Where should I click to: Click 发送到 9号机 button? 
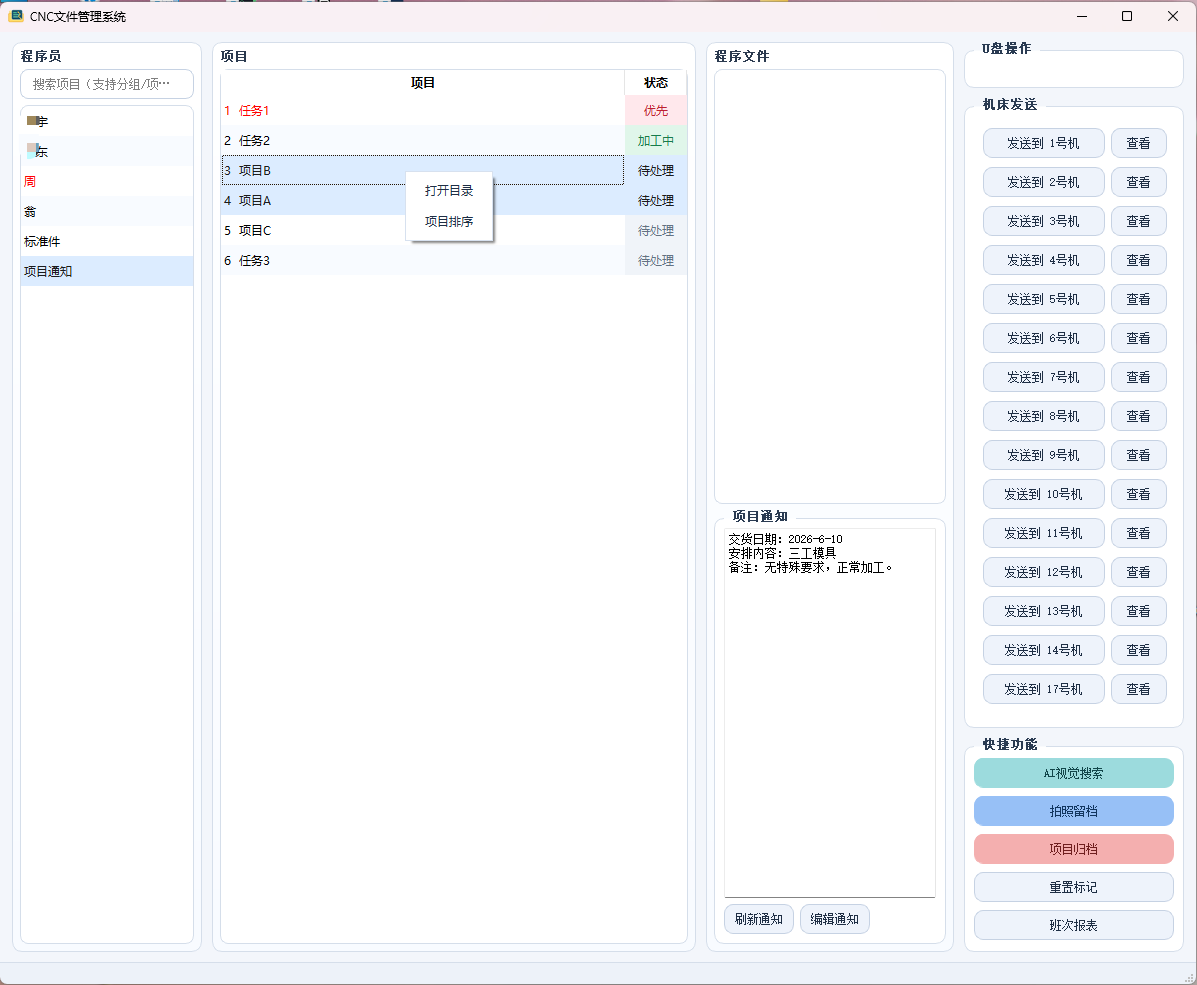pos(1044,455)
